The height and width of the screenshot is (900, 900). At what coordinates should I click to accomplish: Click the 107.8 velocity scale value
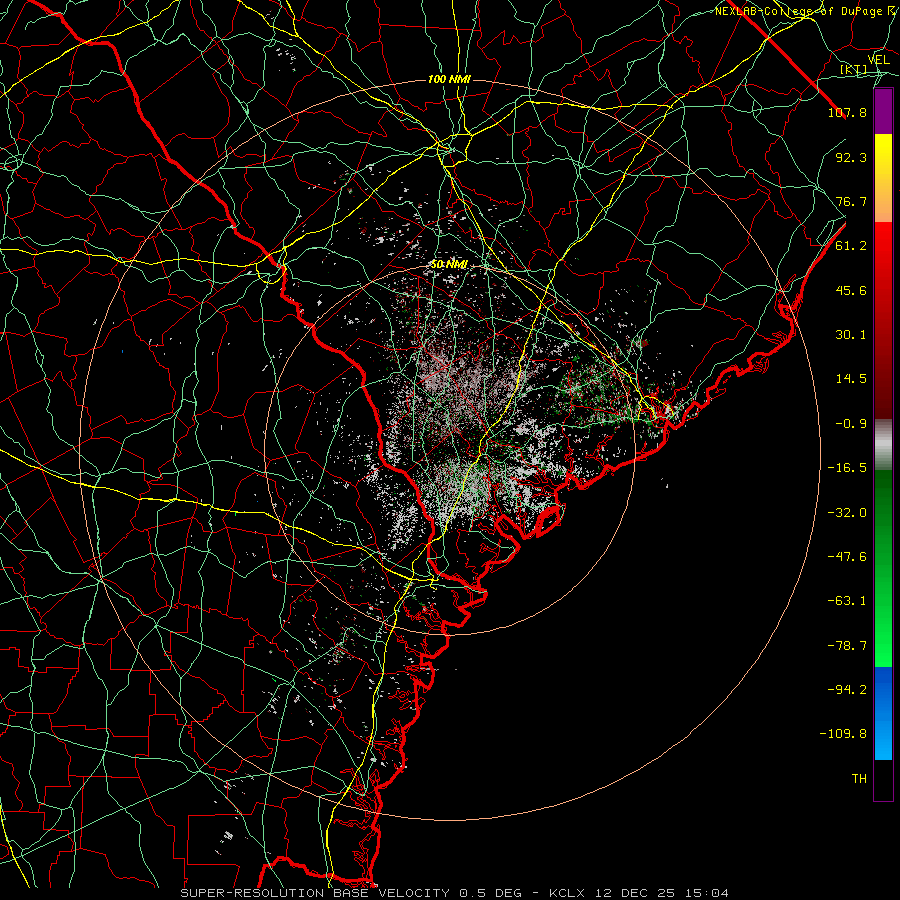click(x=847, y=112)
